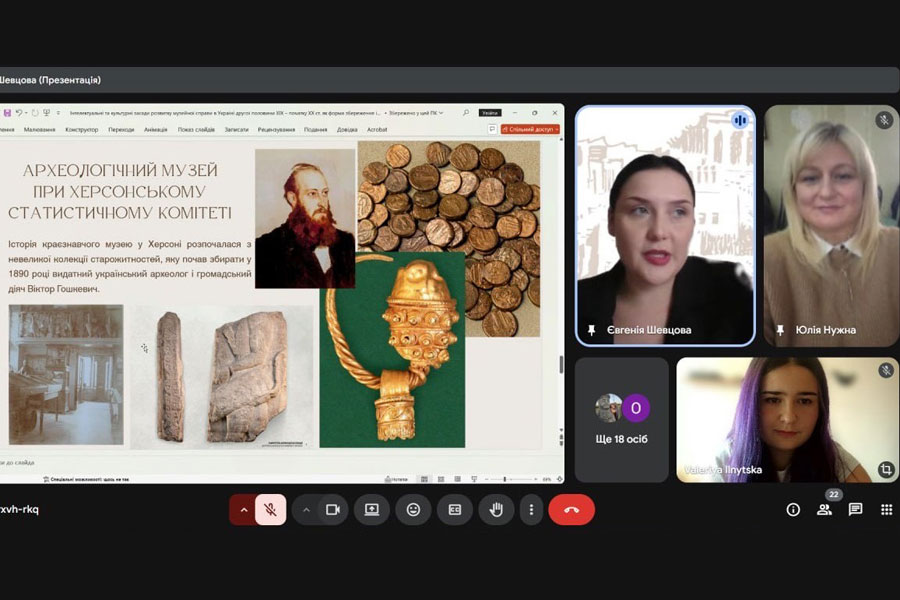Open meeting details info icon
The image size is (900, 600).
point(793,510)
